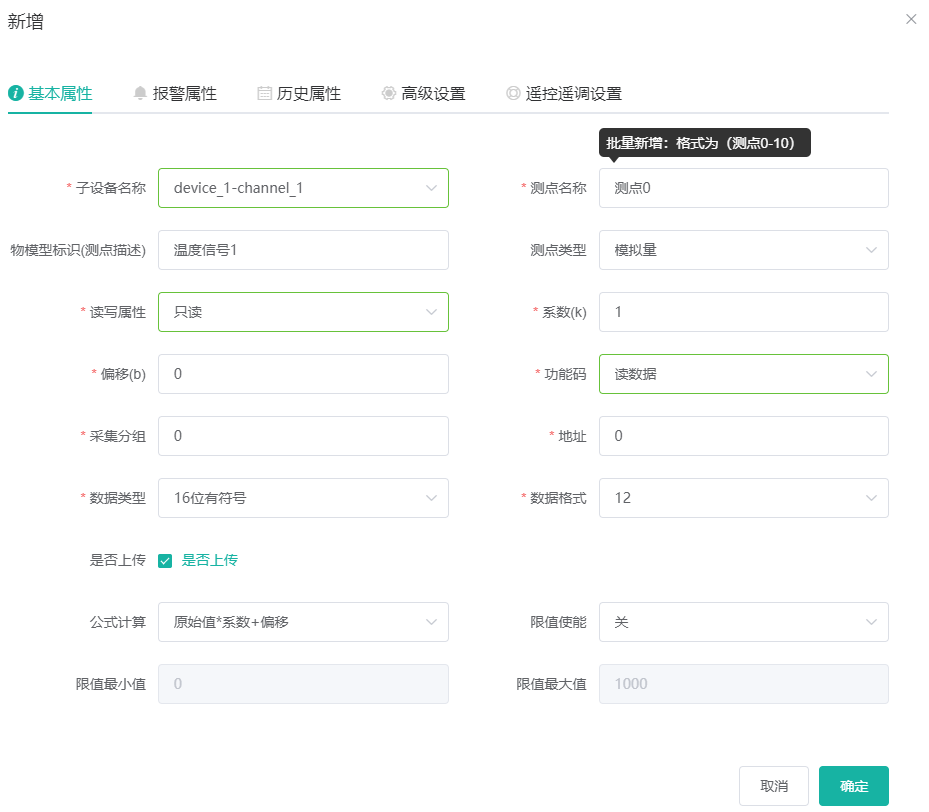The image size is (929, 812).
Task: Open the 数据类型 dropdown
Action: click(303, 498)
